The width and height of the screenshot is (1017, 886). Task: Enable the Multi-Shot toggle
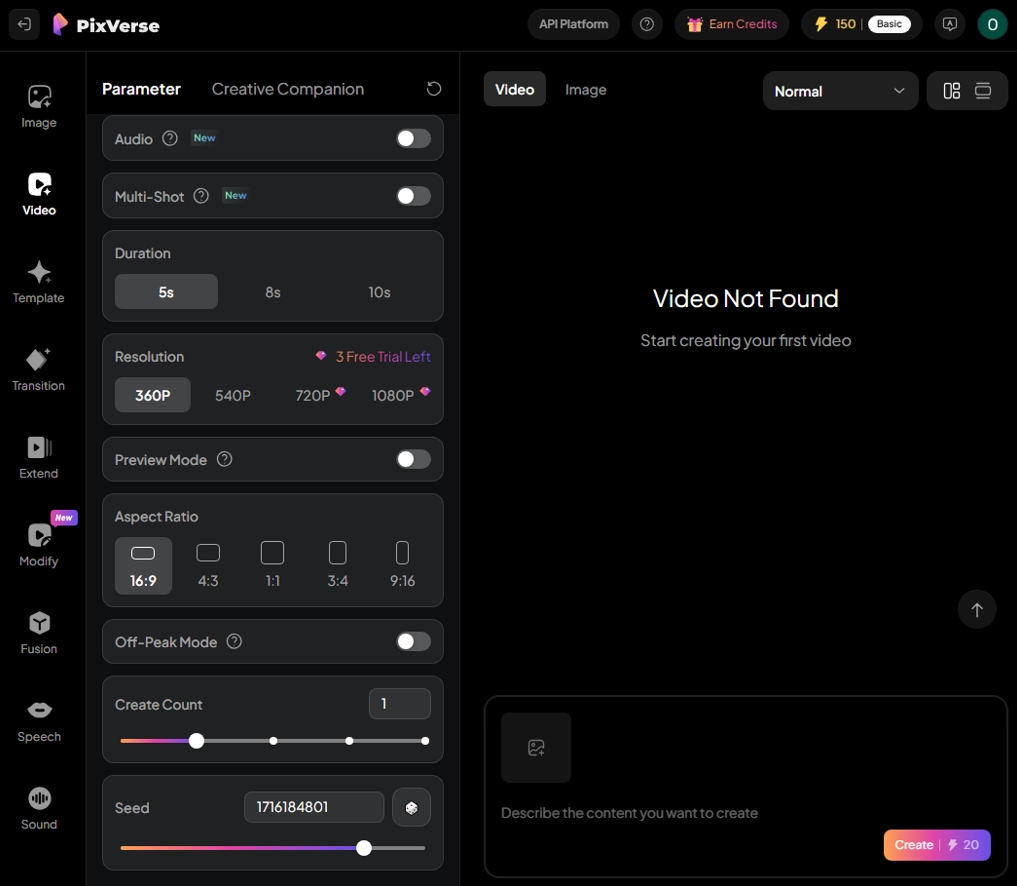click(413, 196)
